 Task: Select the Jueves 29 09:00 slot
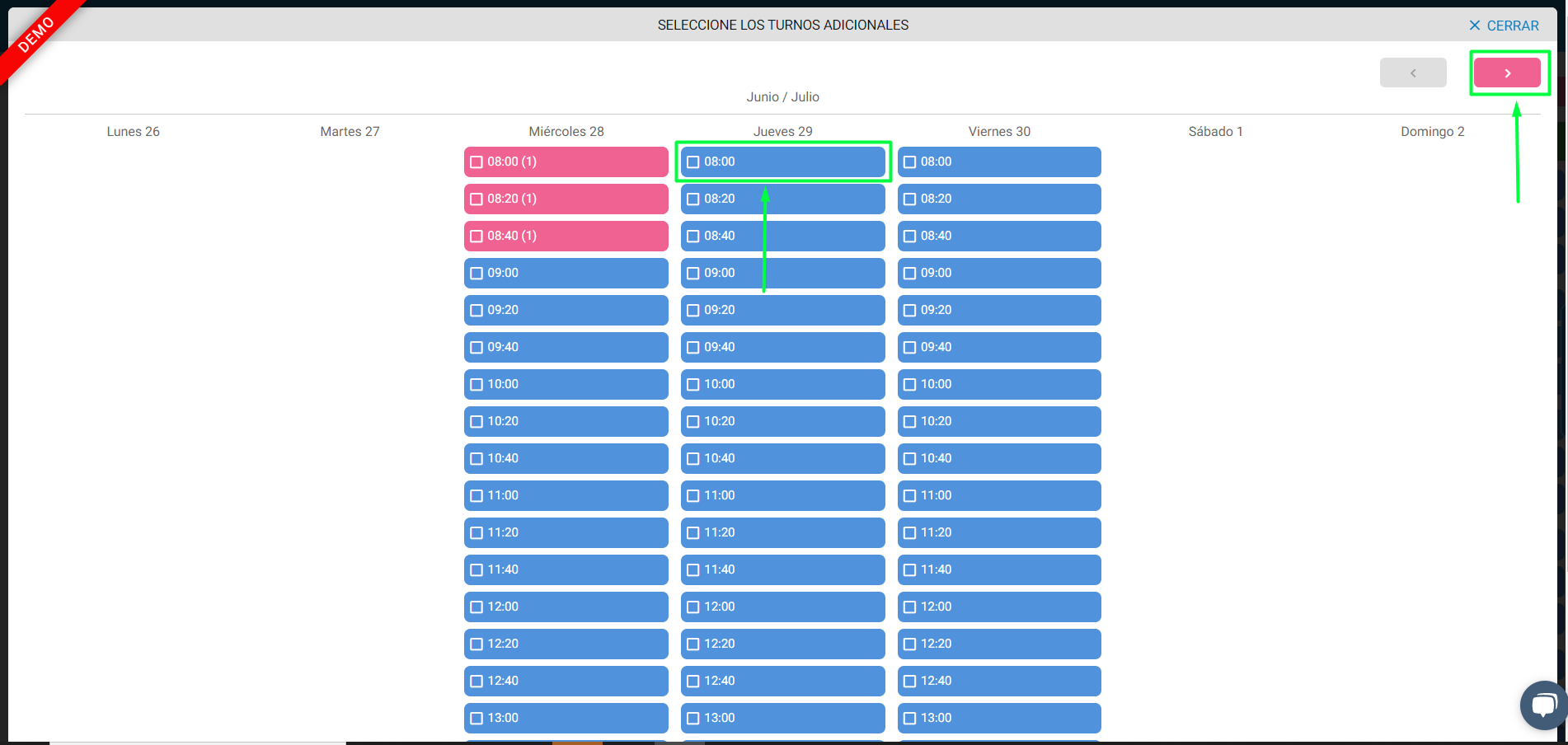(x=782, y=273)
